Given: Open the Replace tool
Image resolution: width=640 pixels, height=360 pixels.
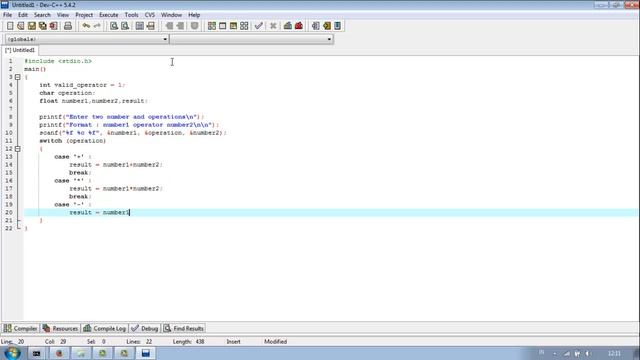Looking at the screenshot, I should coord(125,26).
